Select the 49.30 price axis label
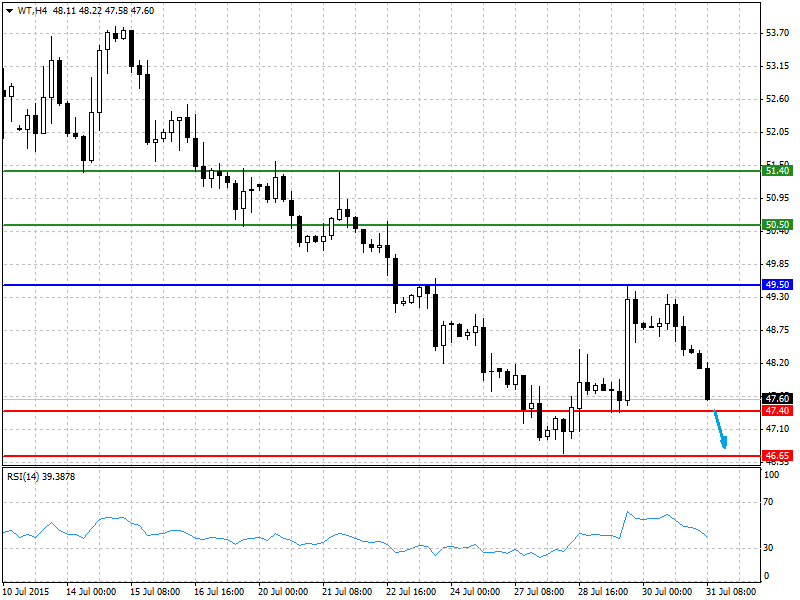The image size is (800, 600). pyautogui.click(x=778, y=296)
